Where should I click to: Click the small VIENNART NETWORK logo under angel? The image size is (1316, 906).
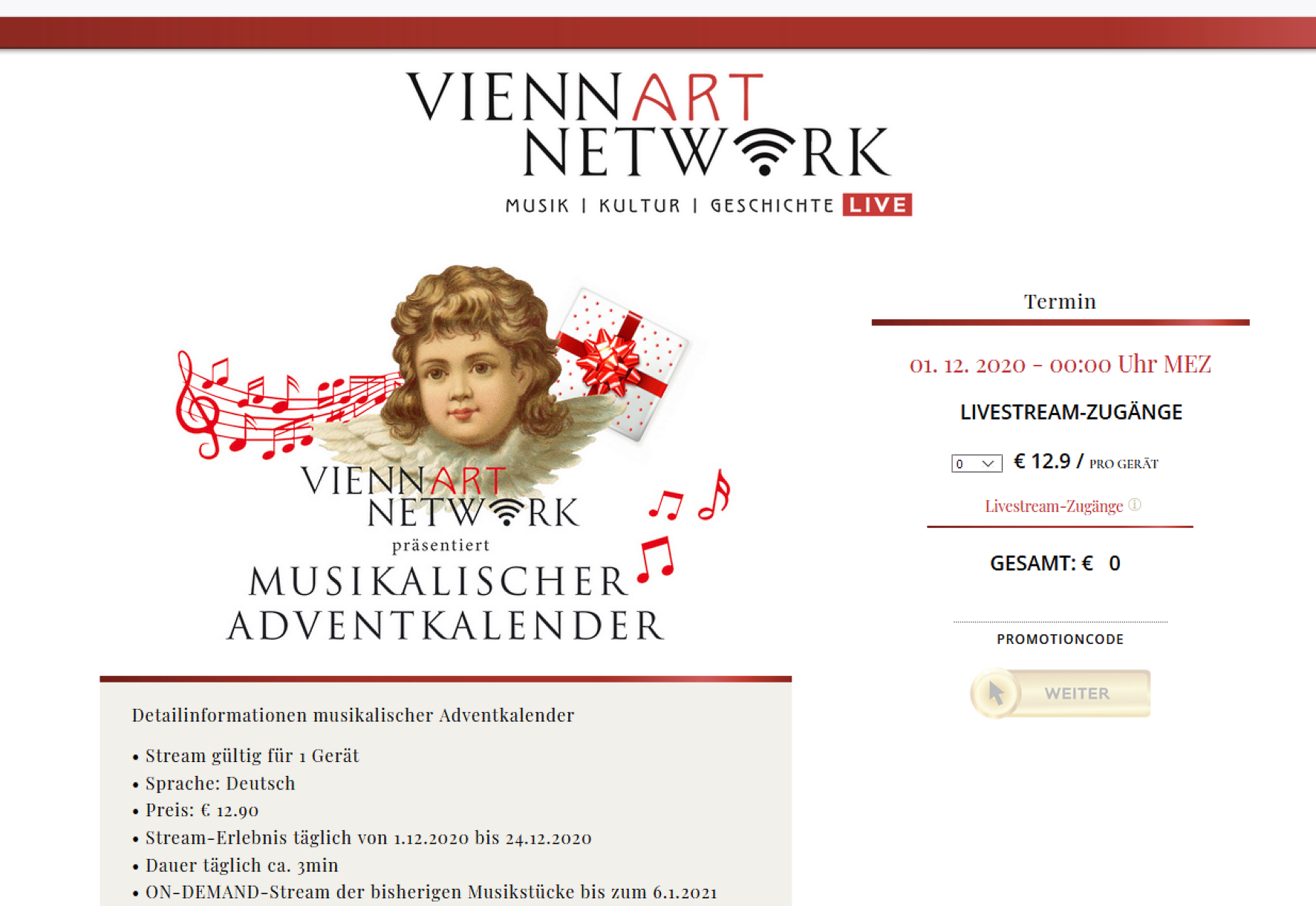(x=440, y=496)
